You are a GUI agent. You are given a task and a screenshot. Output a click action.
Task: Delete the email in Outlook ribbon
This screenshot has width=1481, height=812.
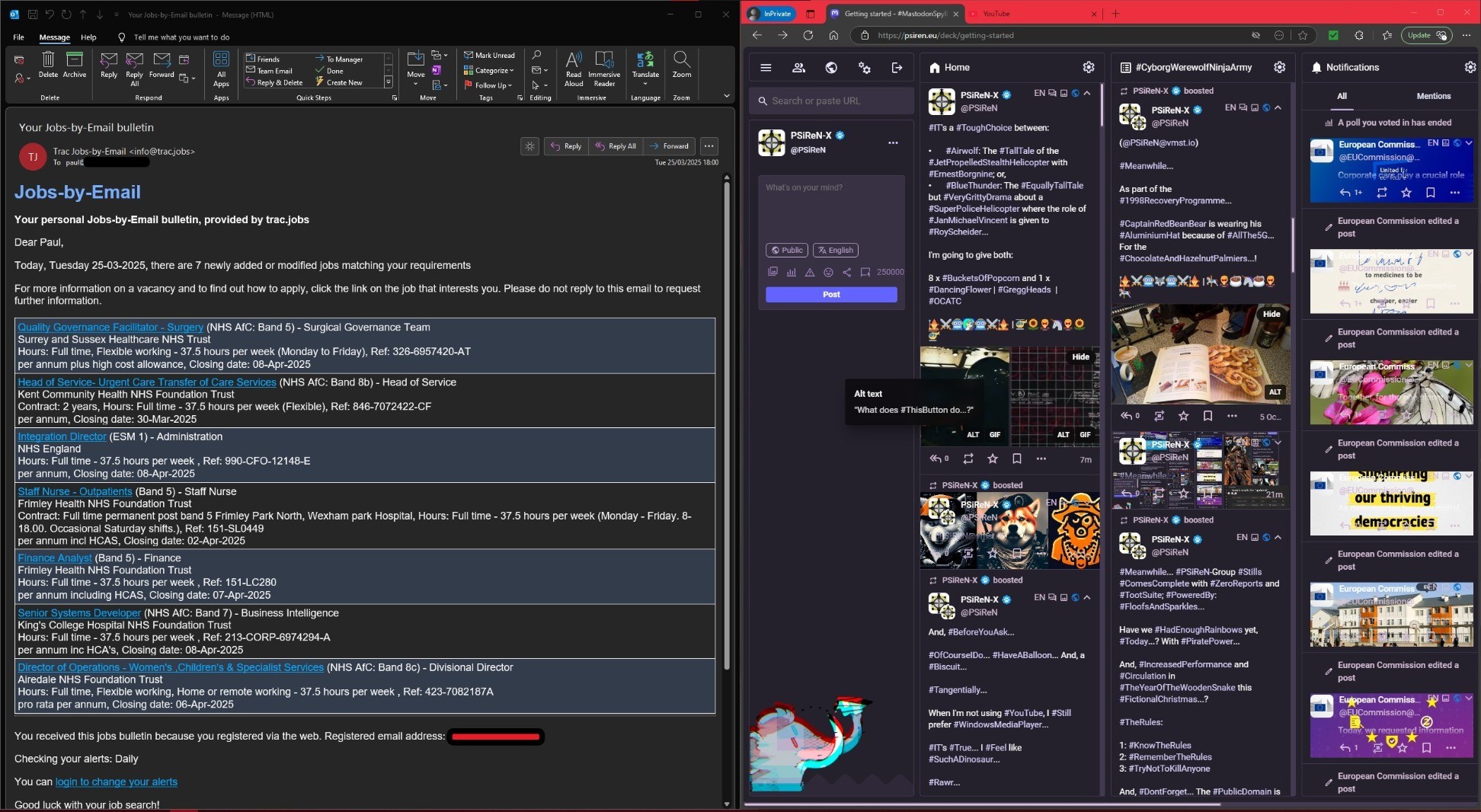tap(48, 65)
